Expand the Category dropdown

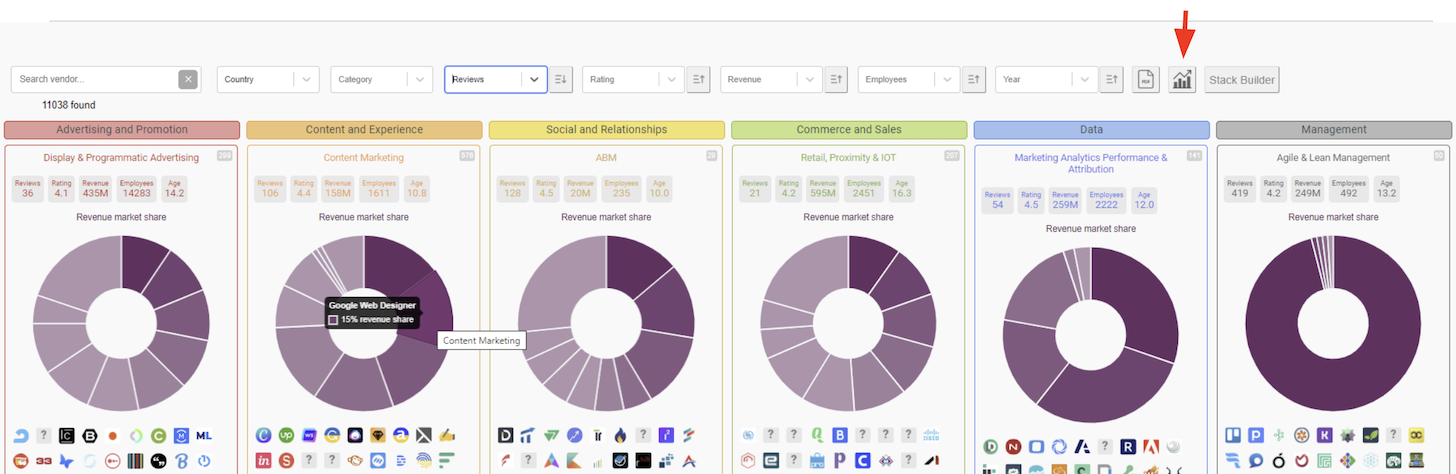point(381,80)
